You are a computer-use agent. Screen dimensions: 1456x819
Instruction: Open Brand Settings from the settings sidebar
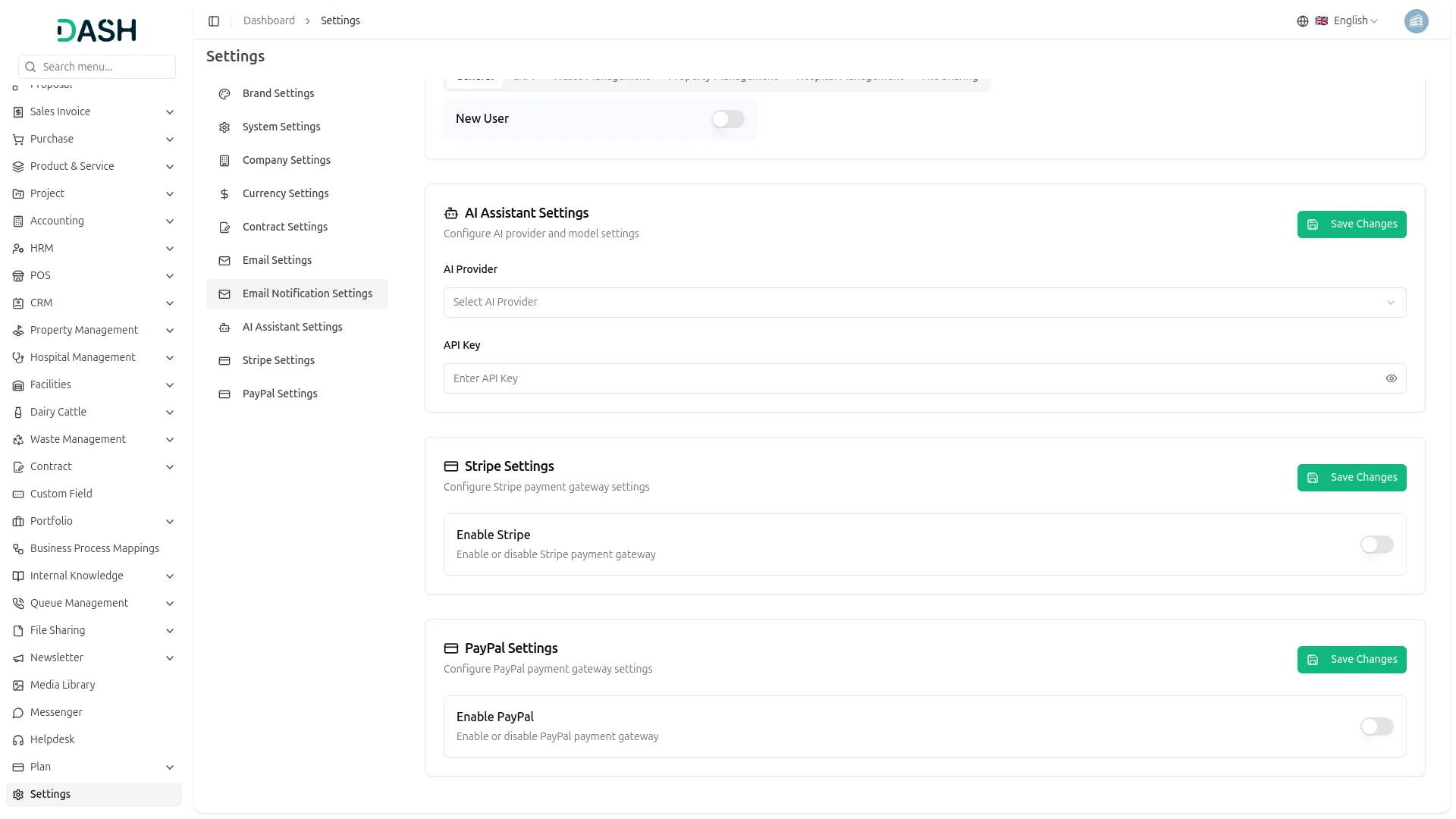coord(278,93)
